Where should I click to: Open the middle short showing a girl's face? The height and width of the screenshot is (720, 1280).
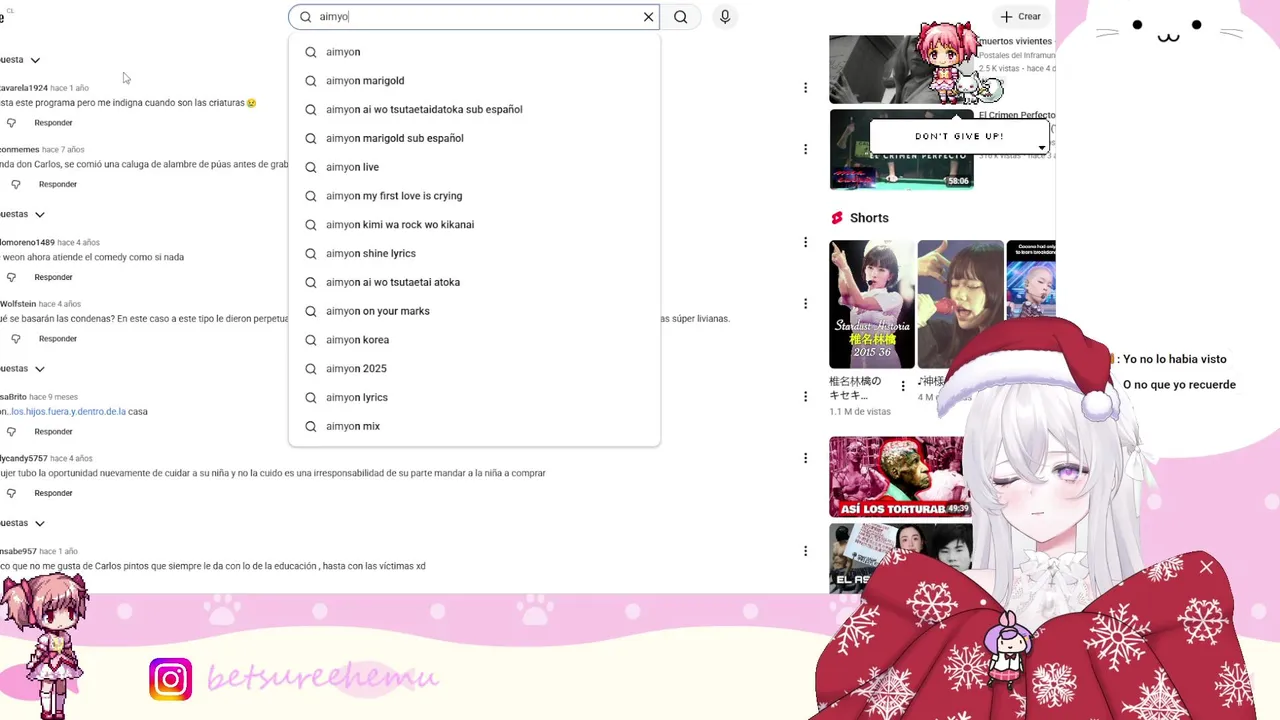click(x=960, y=304)
